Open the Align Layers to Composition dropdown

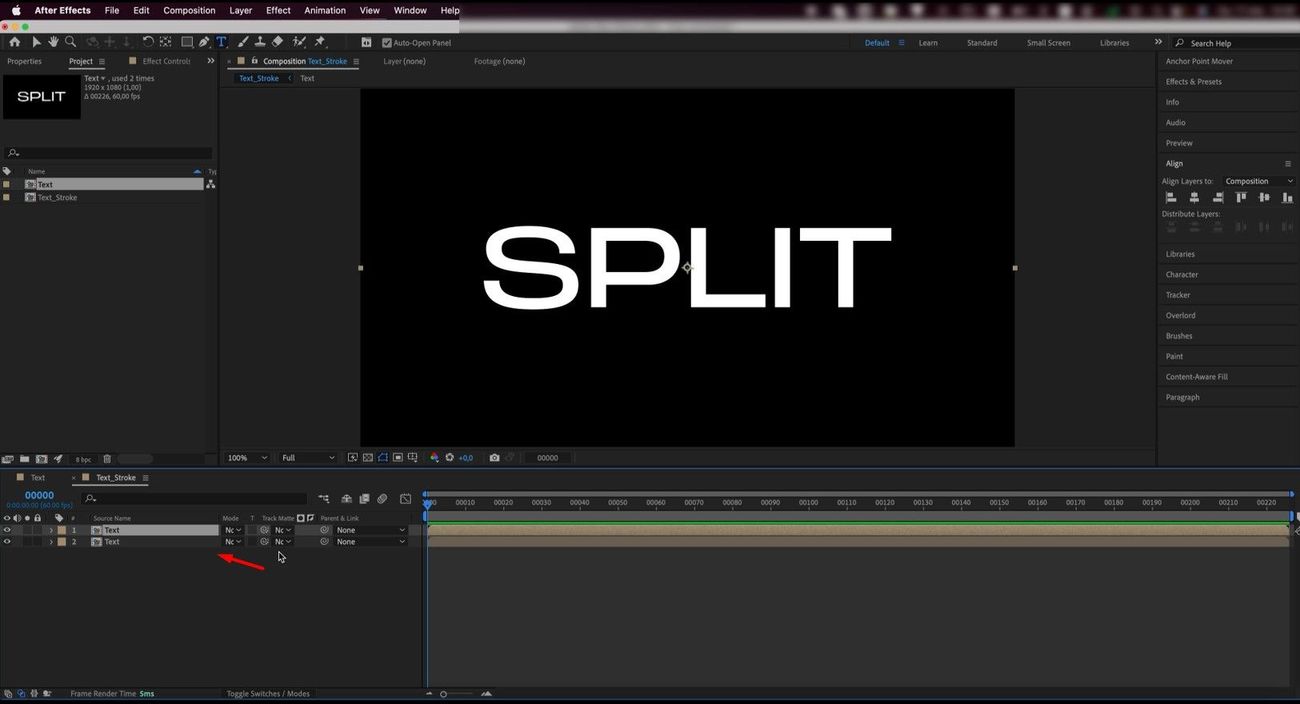coord(1258,181)
